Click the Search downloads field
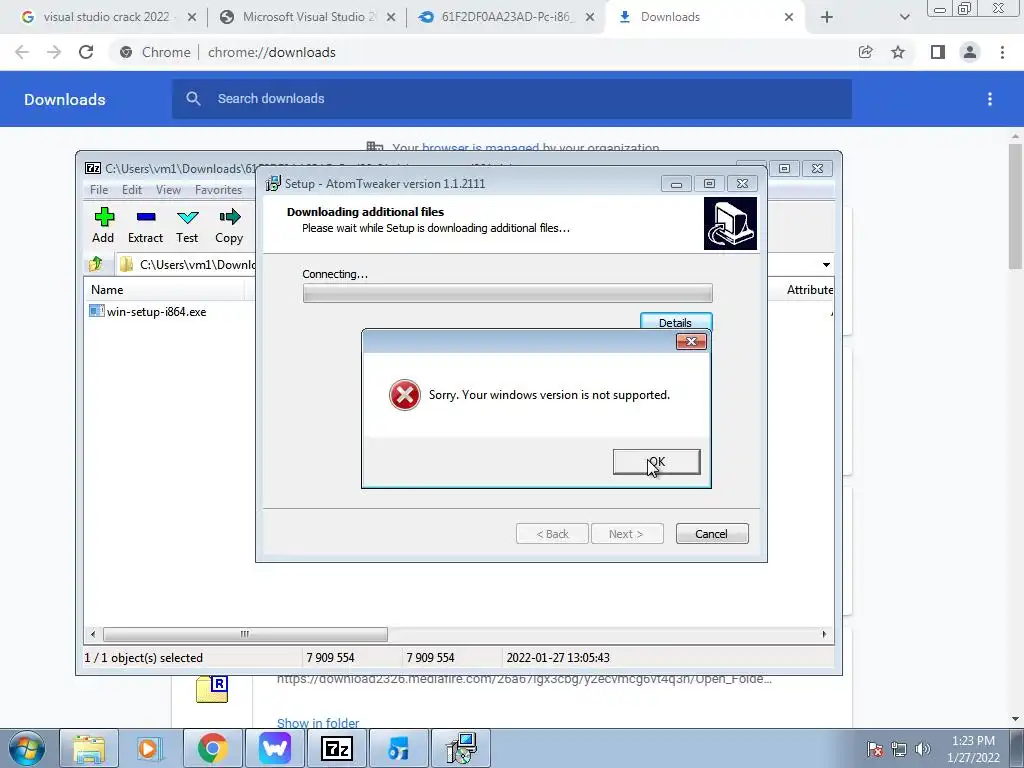 (512, 99)
